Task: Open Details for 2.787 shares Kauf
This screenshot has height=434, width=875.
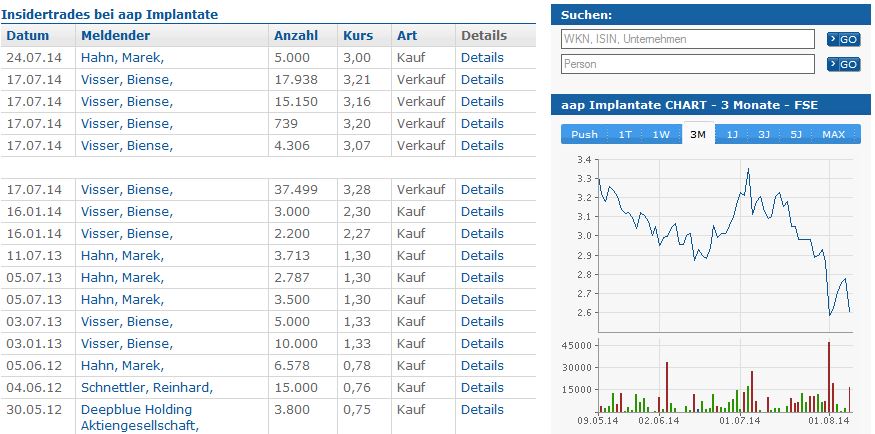Action: (482, 278)
